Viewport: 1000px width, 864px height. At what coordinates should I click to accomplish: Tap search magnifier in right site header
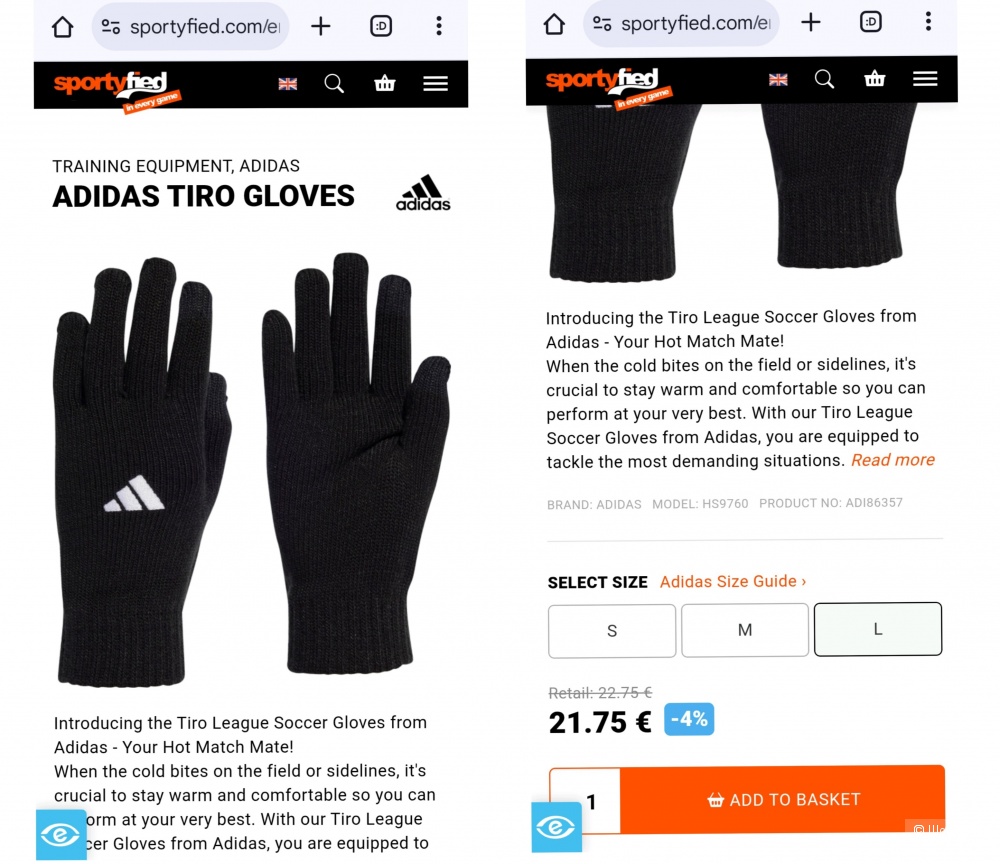[x=825, y=79]
